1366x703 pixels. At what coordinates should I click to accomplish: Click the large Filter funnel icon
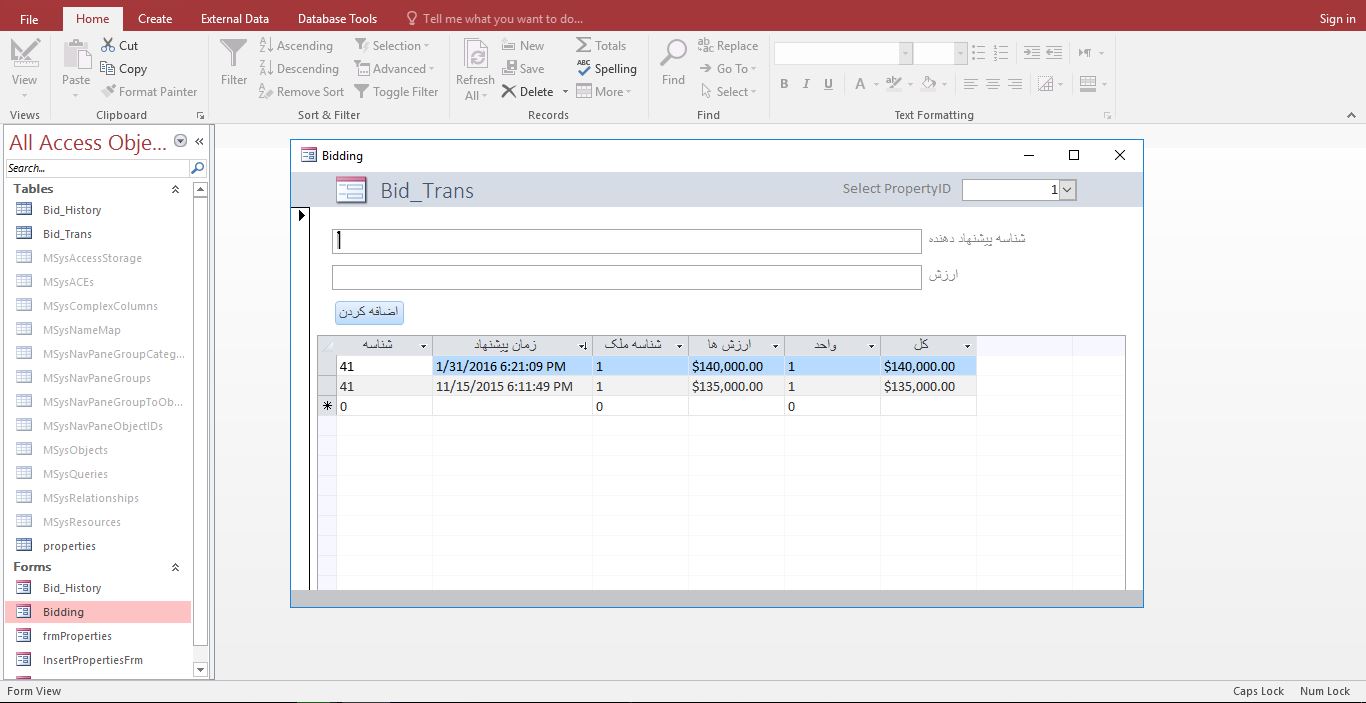233,54
